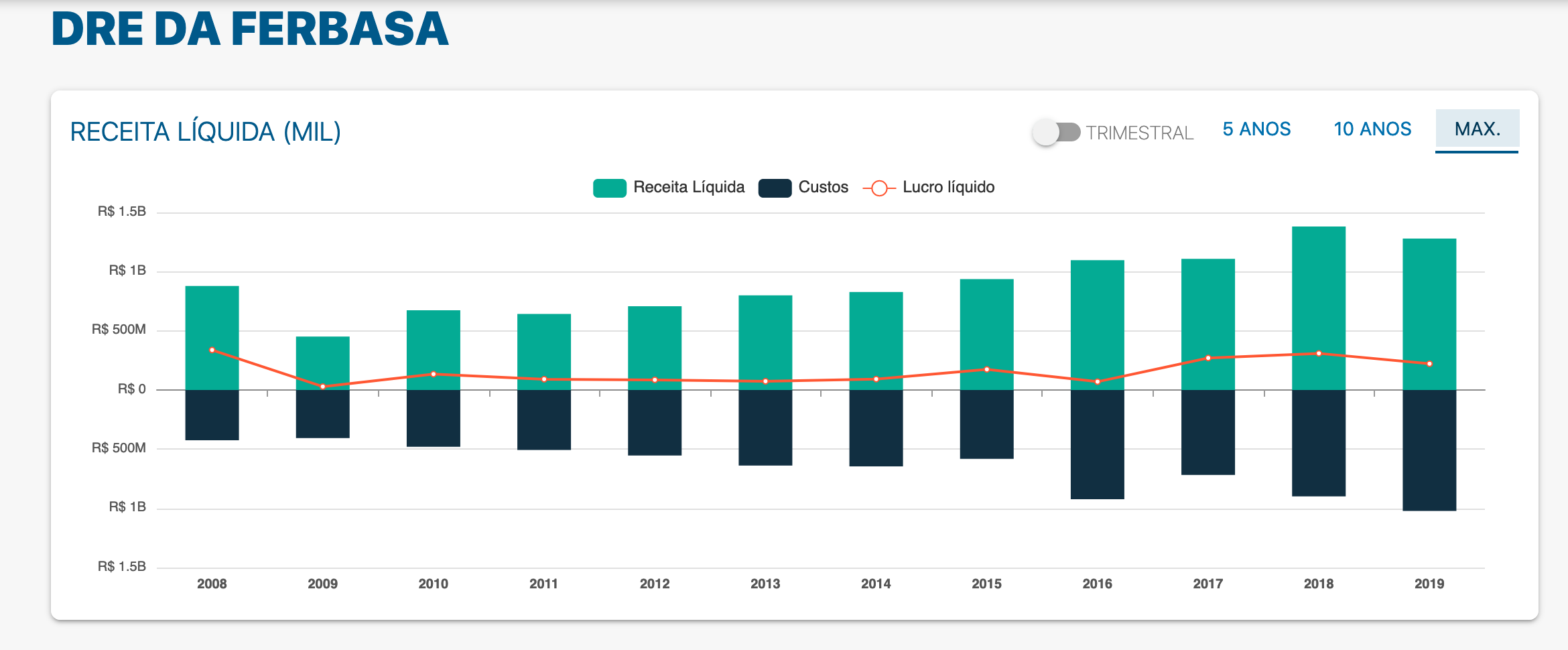Image resolution: width=1568 pixels, height=650 pixels.
Task: Click the 2008 Lucro líquido data point
Action: tap(212, 350)
